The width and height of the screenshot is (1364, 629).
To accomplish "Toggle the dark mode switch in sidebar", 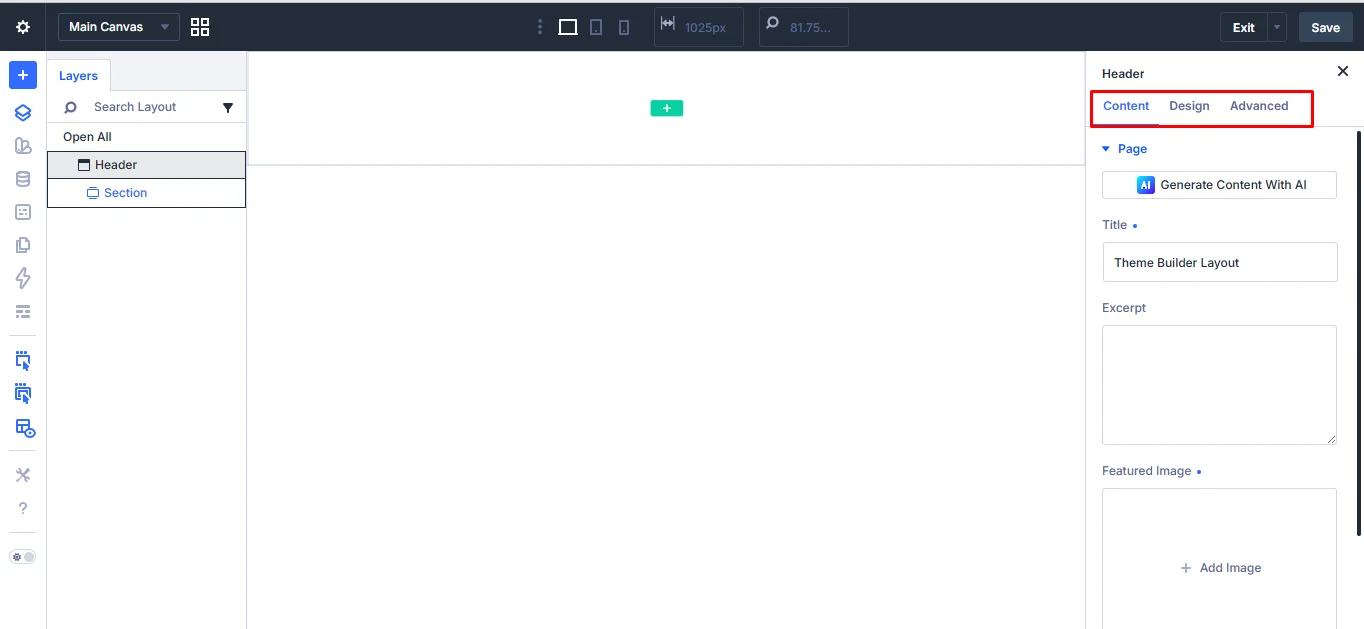I will tap(23, 556).
